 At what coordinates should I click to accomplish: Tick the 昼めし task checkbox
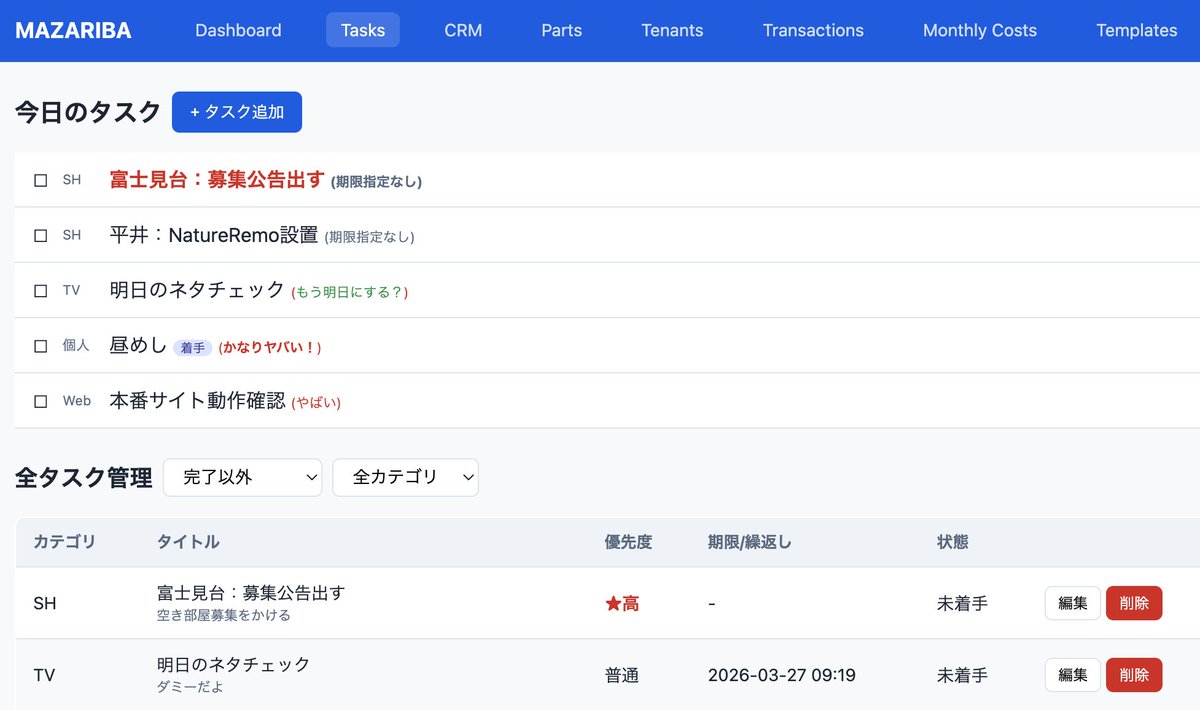(x=40, y=345)
